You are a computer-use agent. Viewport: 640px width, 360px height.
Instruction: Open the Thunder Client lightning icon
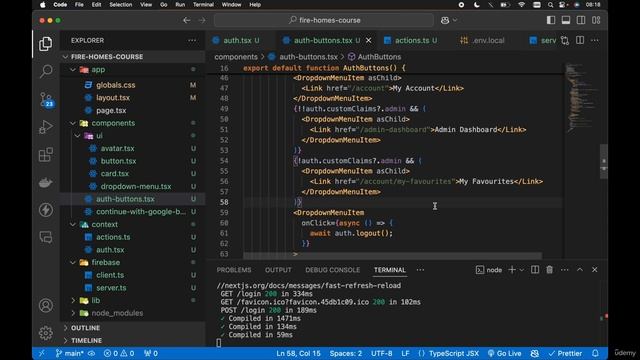(x=46, y=210)
